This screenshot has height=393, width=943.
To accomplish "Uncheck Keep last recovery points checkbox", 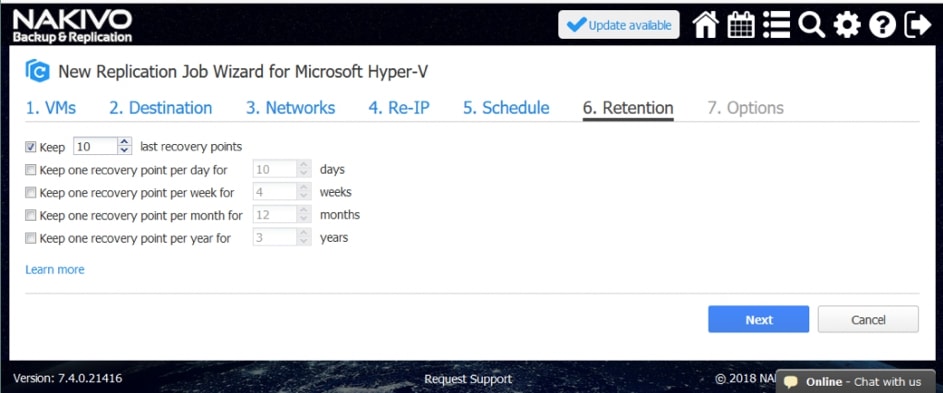I will (x=31, y=147).
